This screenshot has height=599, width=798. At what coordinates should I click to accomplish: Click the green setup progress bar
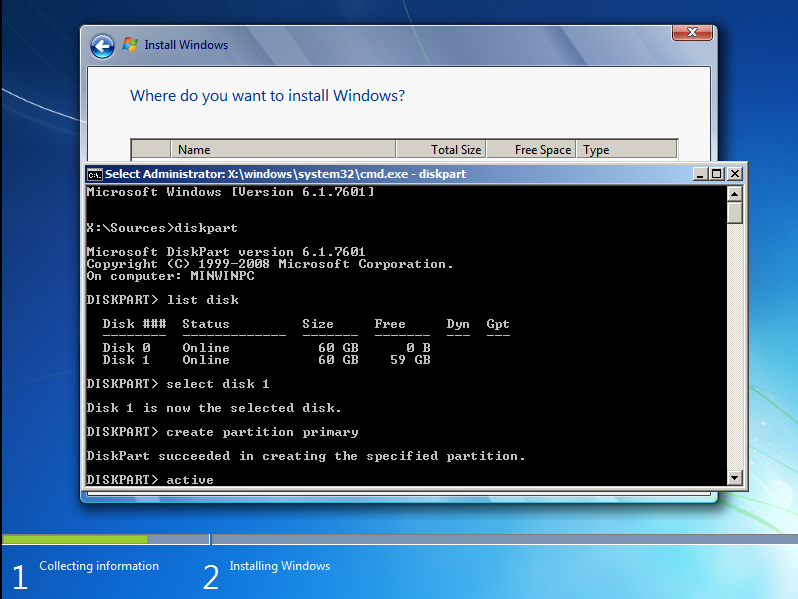coord(75,539)
